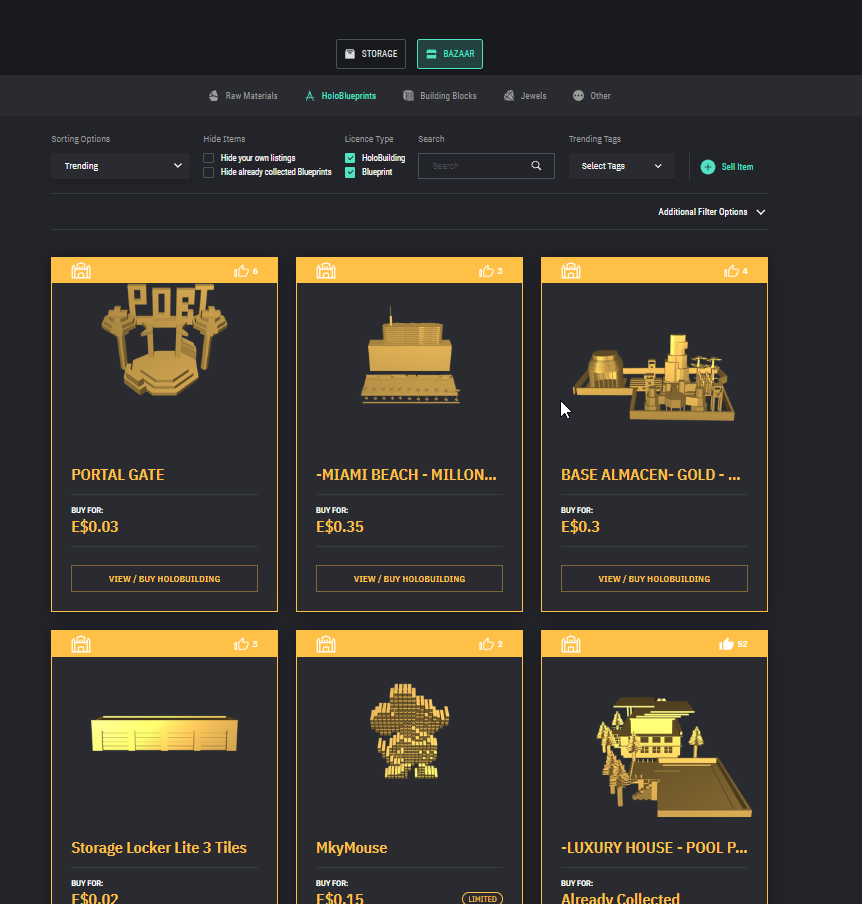862x904 pixels.
Task: Click HoloBuilding icon on Storage Locker card
Action: click(81, 644)
